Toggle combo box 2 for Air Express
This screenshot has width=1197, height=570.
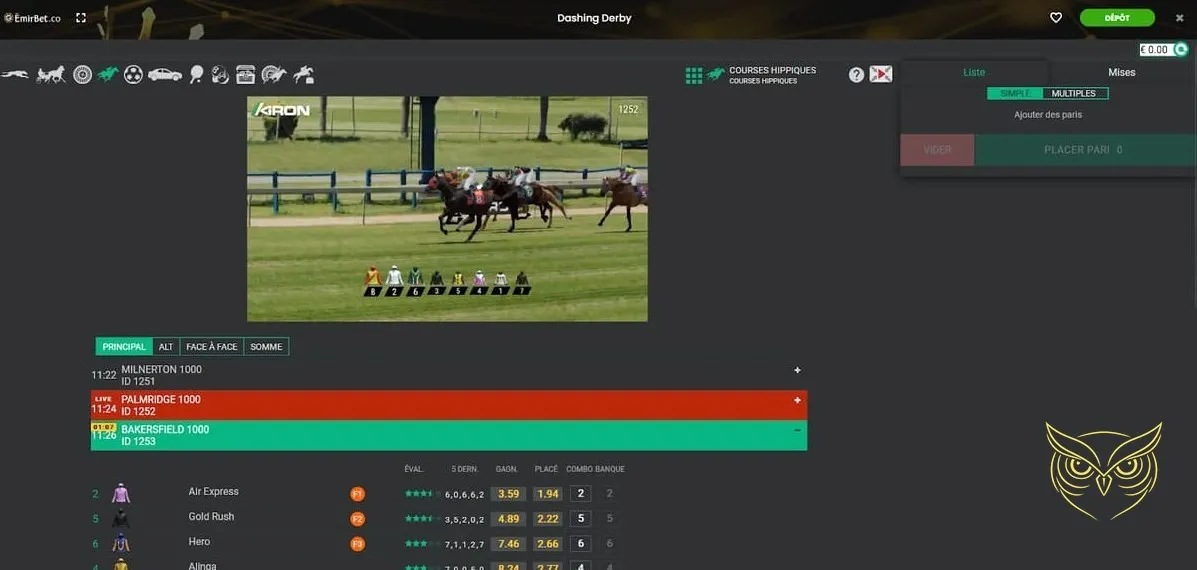pyautogui.click(x=580, y=494)
